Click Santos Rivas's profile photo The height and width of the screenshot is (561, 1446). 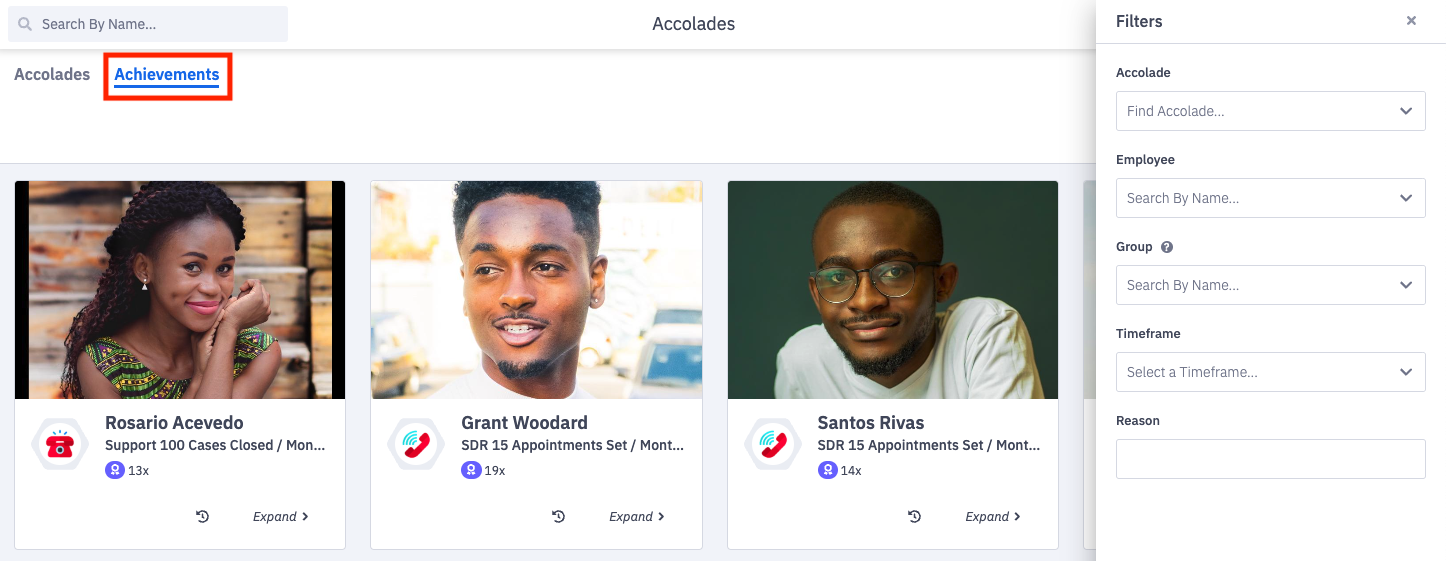[x=892, y=290]
